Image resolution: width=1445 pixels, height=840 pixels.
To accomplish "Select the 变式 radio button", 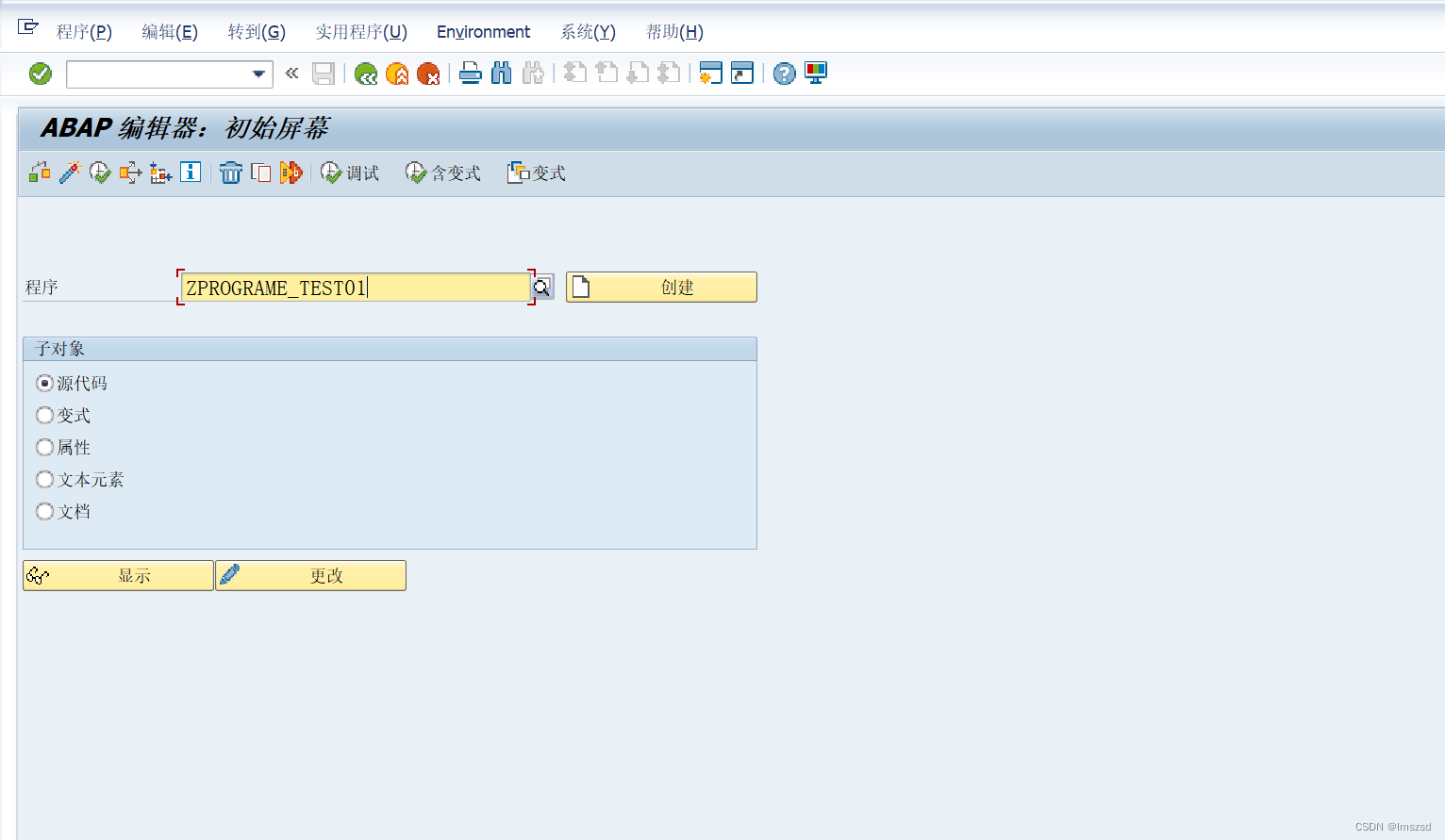I will click(x=44, y=415).
